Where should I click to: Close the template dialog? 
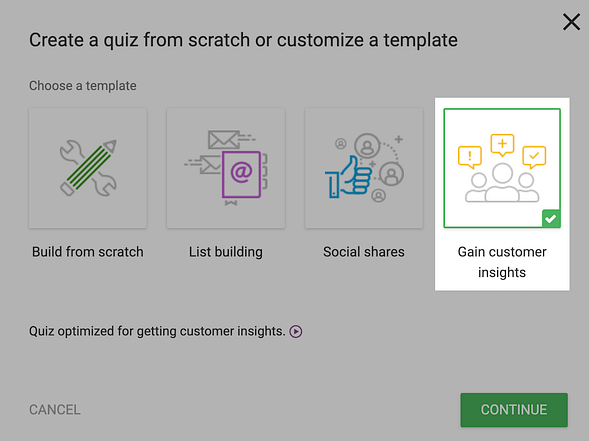(x=571, y=22)
